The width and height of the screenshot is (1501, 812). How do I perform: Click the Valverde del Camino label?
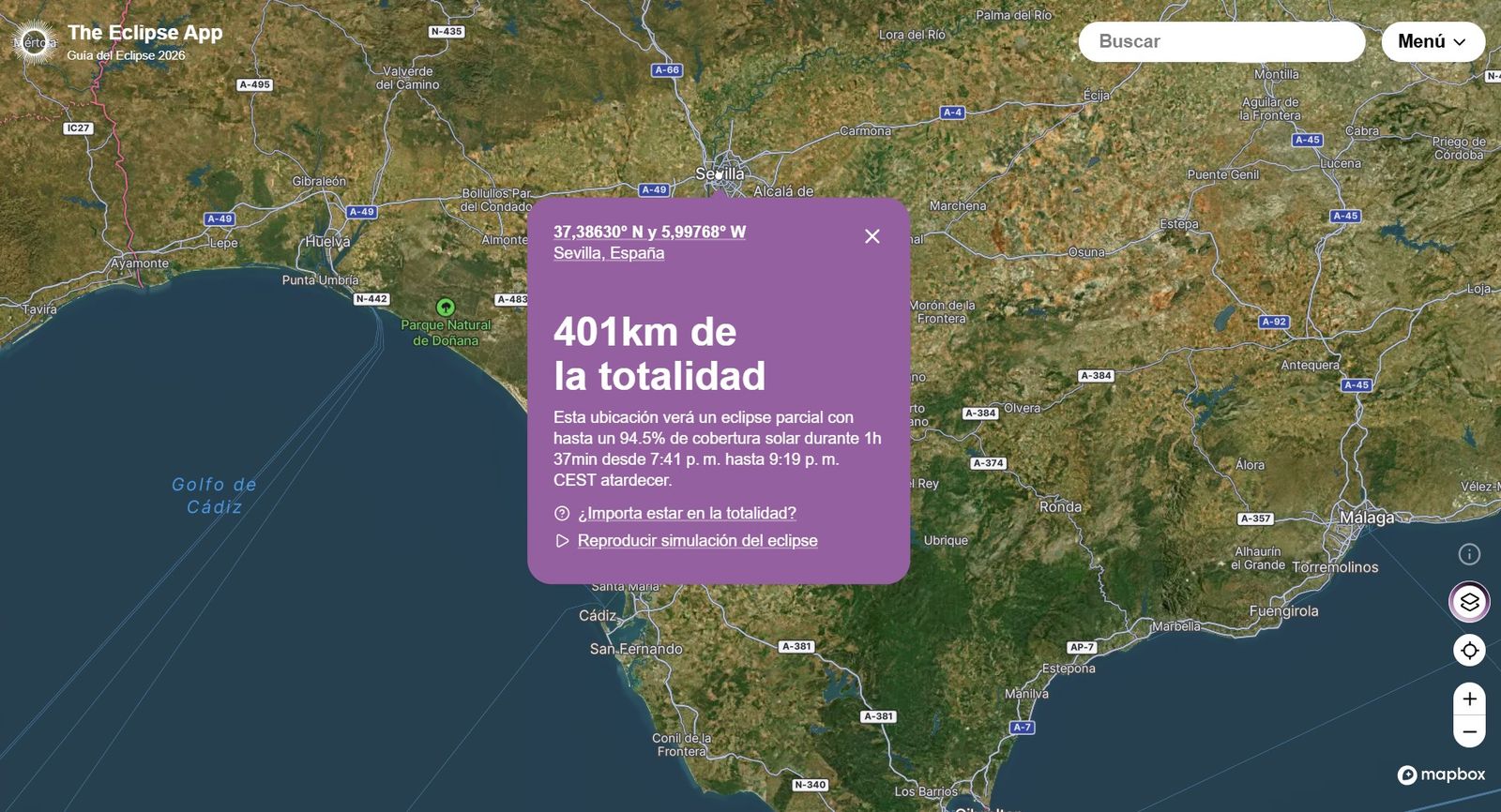[x=407, y=78]
